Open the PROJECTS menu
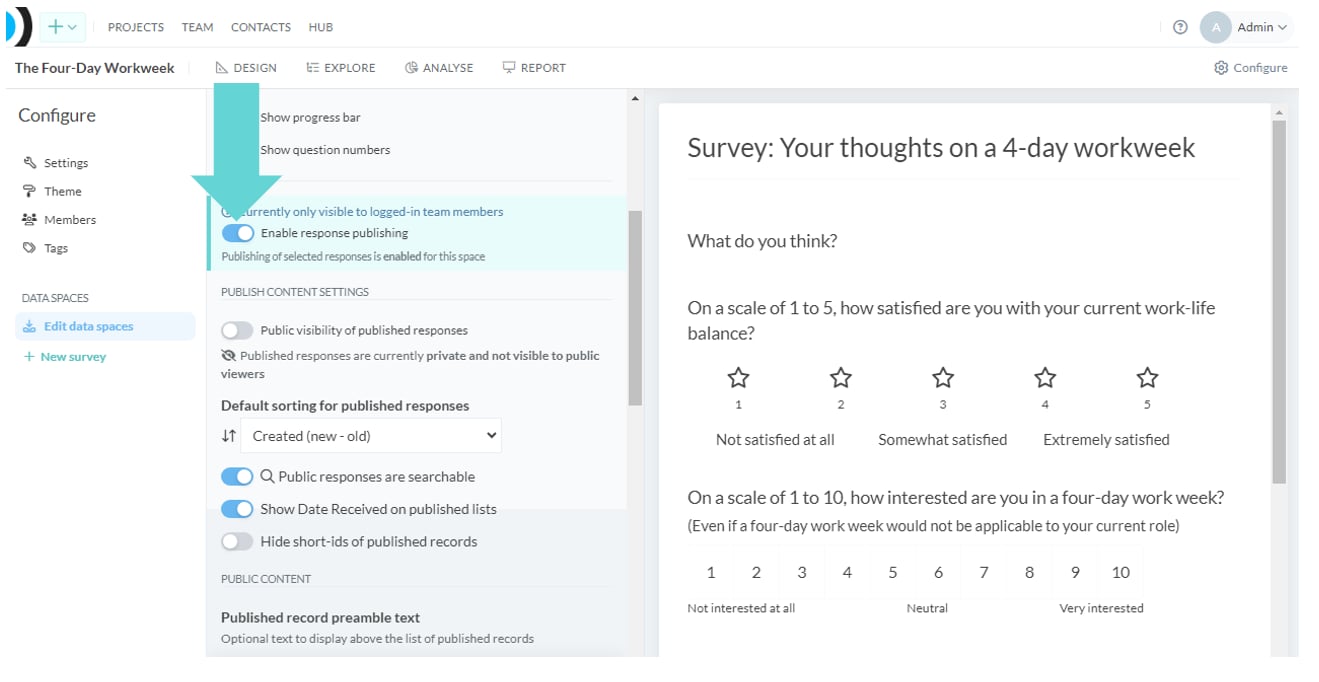Image resolution: width=1319 pixels, height=682 pixels. pos(137,27)
